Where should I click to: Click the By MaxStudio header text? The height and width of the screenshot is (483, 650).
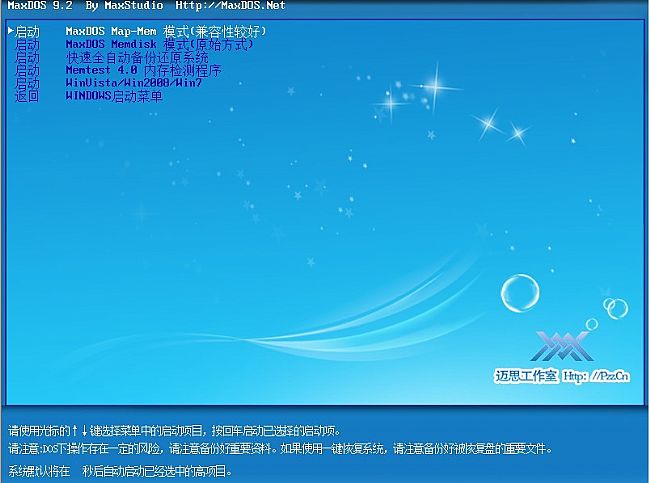(x=115, y=6)
